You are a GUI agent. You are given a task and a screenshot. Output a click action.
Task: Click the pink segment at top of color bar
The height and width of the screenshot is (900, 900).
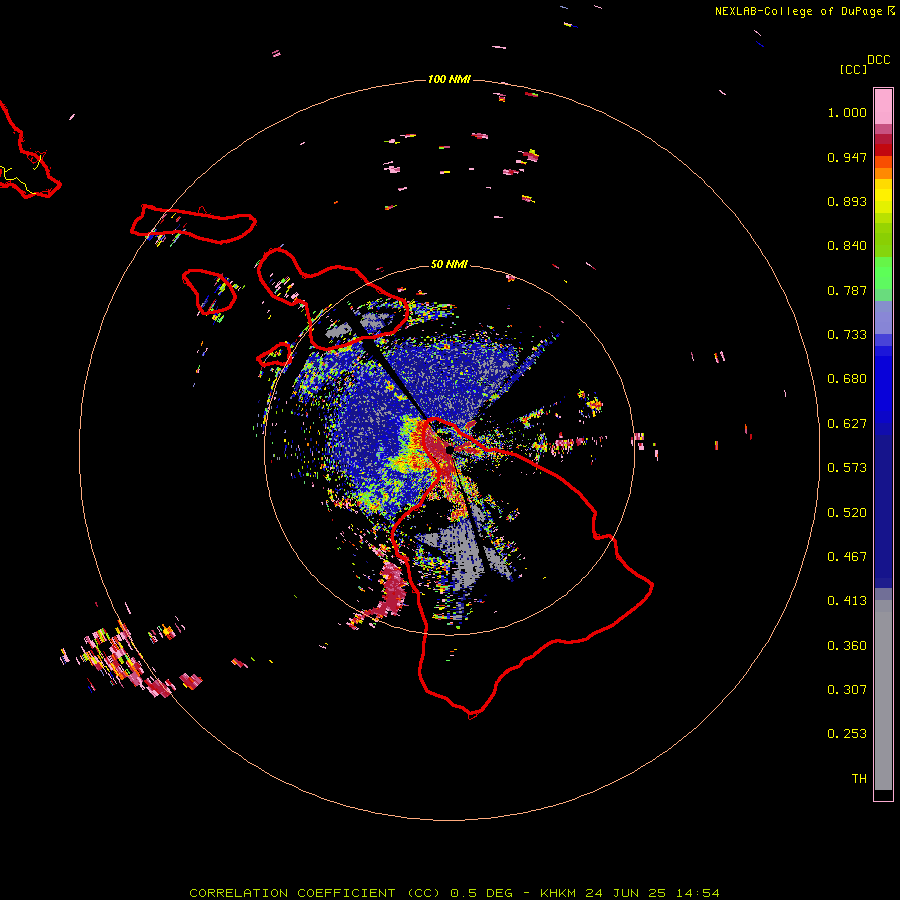(x=883, y=107)
